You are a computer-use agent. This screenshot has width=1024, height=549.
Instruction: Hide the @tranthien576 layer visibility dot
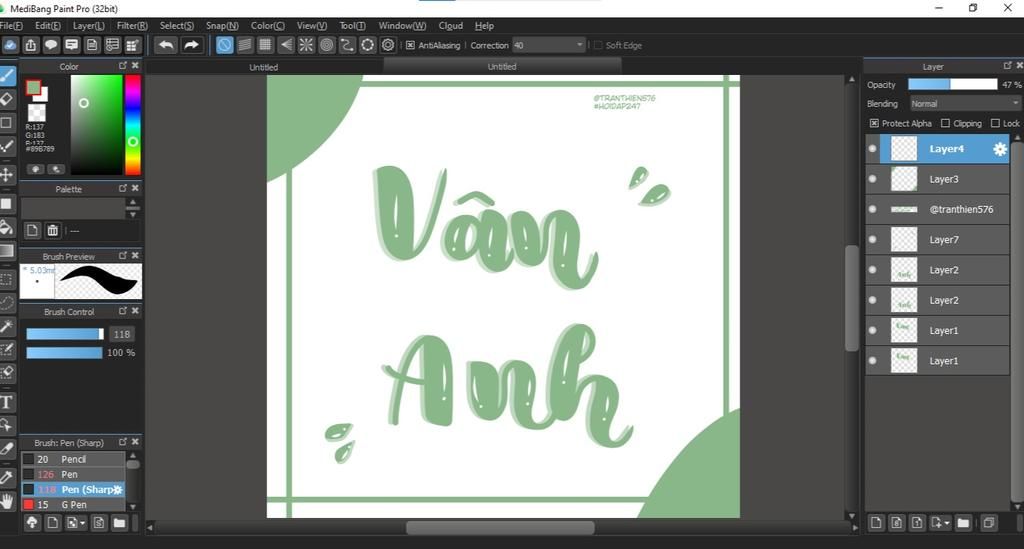coord(872,210)
